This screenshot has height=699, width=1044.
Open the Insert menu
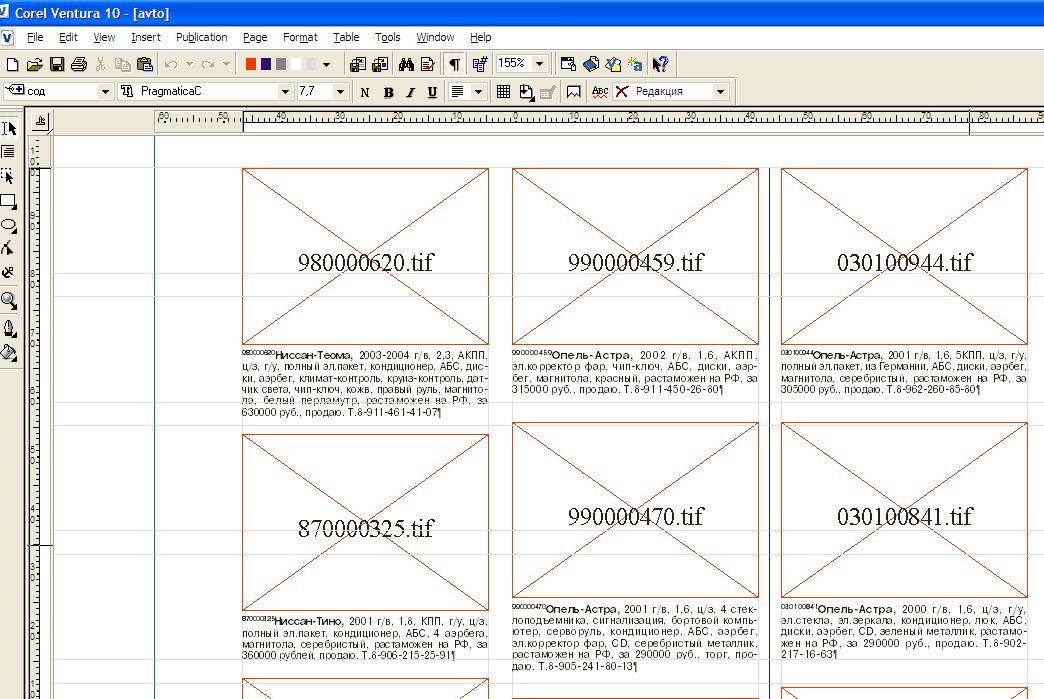point(146,37)
